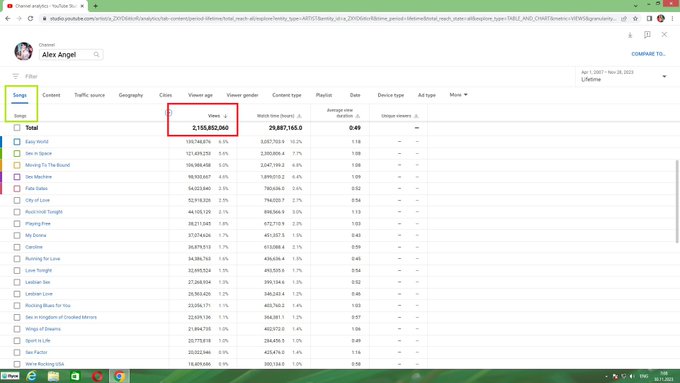
Task: Click the add metric plus icon
Action: 169,113
